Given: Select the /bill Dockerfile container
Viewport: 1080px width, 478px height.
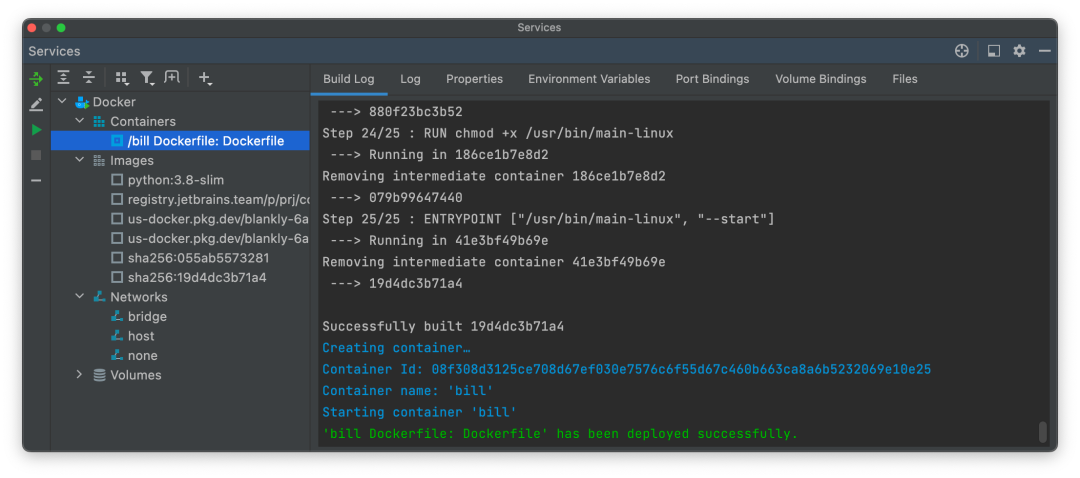Looking at the screenshot, I should click(x=205, y=141).
